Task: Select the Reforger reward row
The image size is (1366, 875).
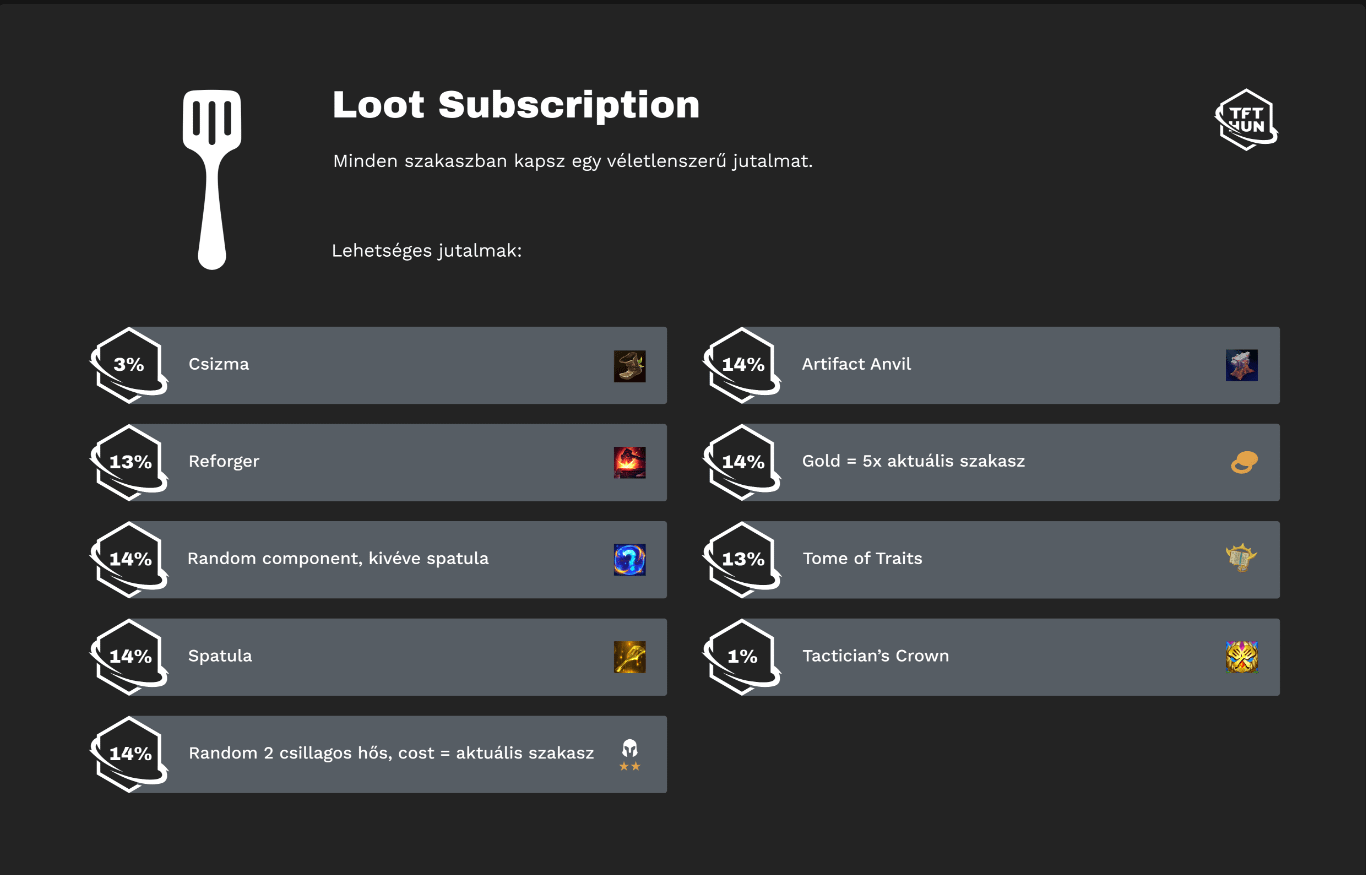Action: point(400,463)
